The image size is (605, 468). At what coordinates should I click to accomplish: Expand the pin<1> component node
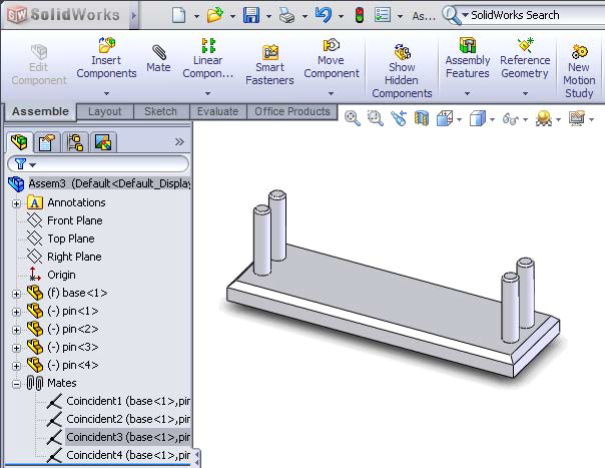pos(16,311)
